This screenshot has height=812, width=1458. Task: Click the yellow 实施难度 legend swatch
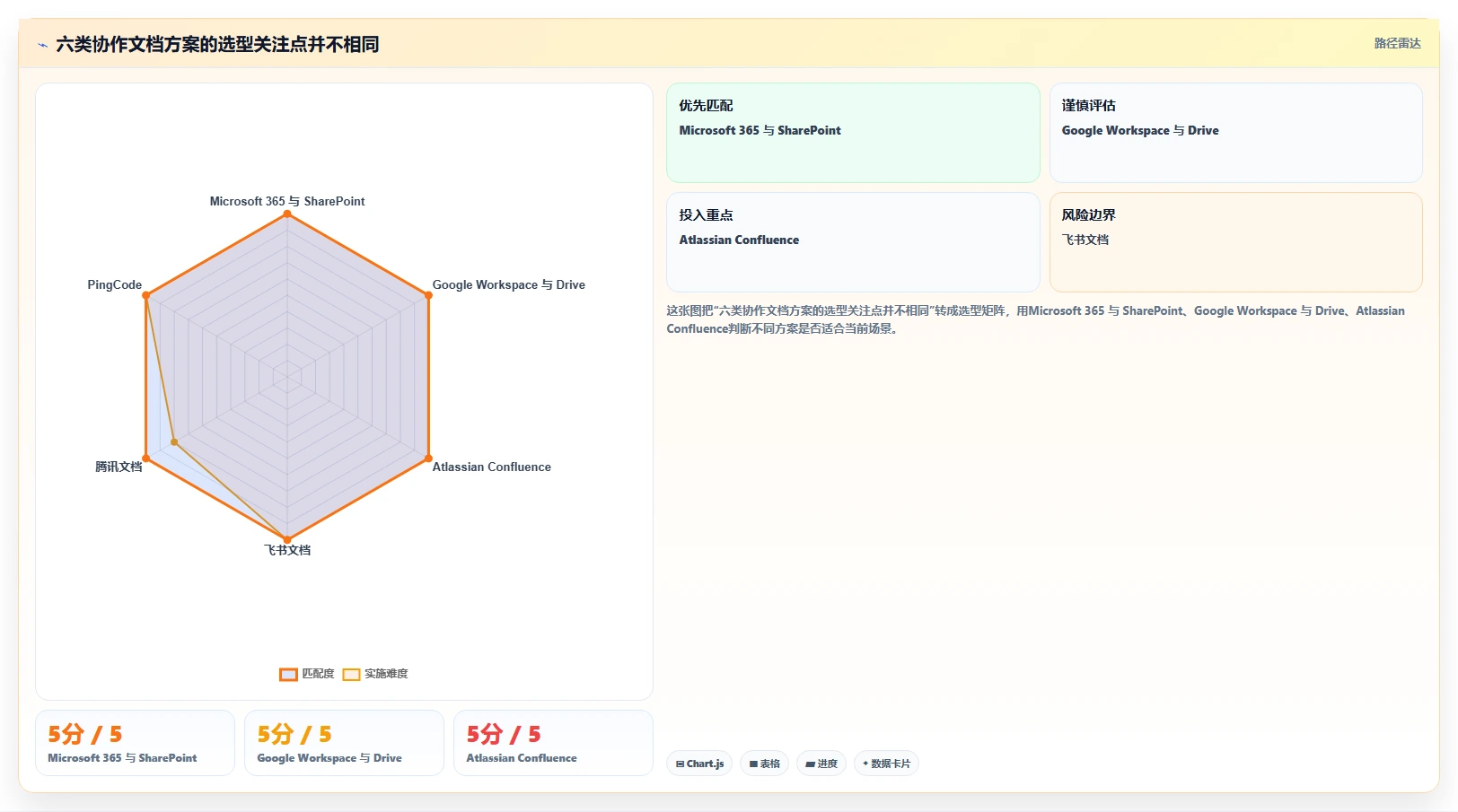pyautogui.click(x=351, y=675)
